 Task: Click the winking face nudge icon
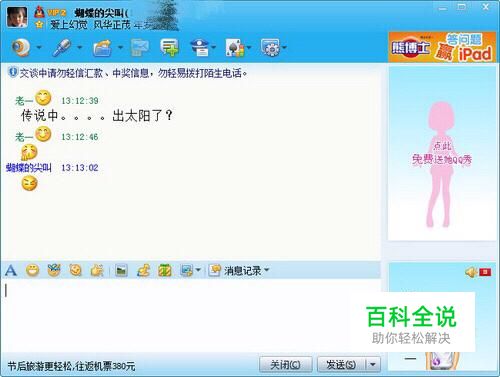click(x=75, y=270)
